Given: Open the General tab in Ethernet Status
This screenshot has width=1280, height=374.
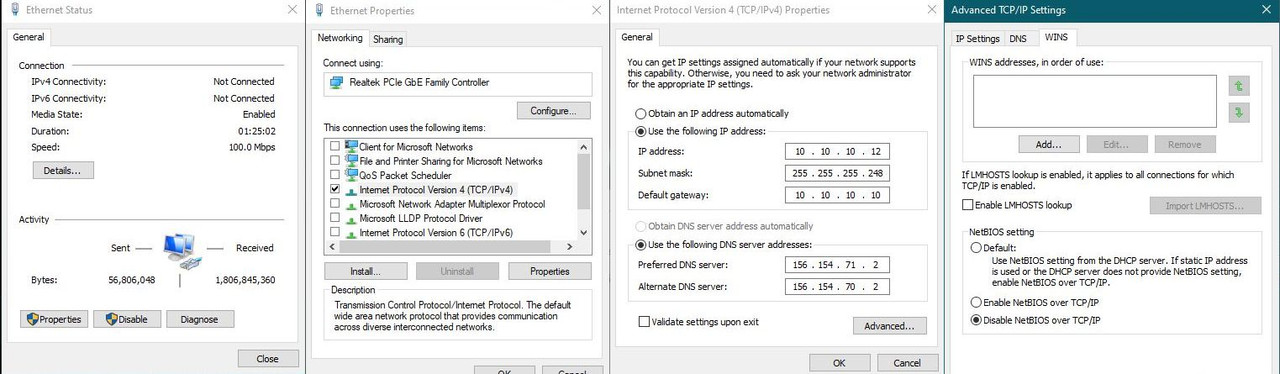Looking at the screenshot, I should pos(28,37).
